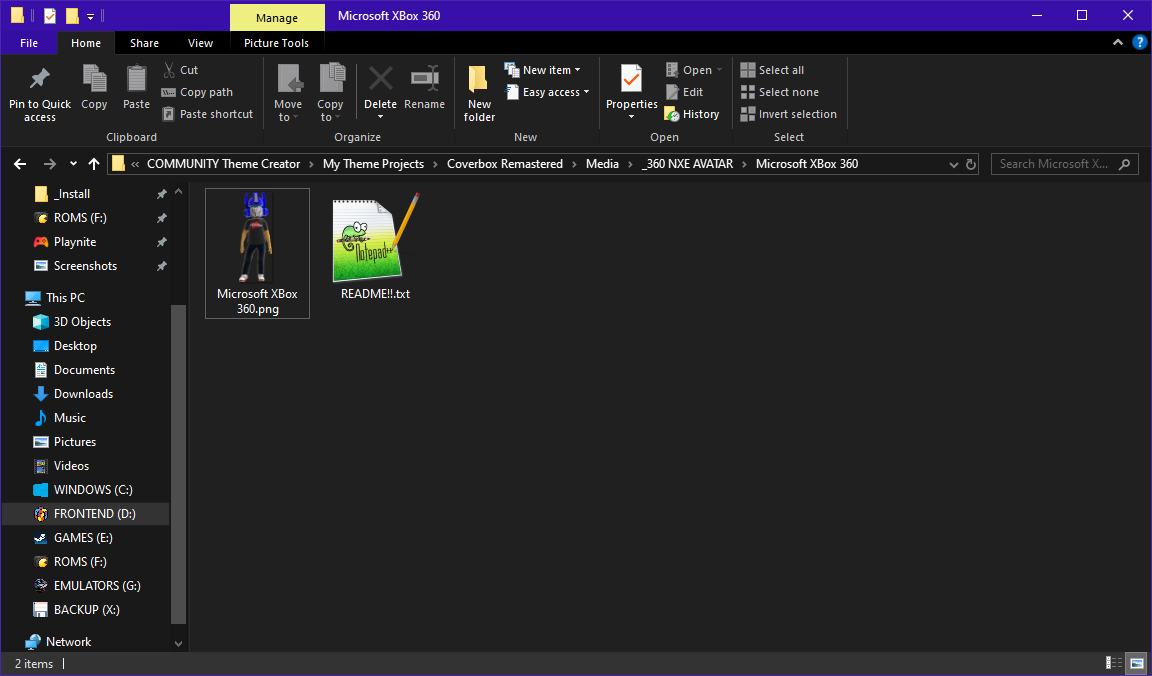This screenshot has height=676, width=1152.
Task: Click Edit in the Open group
Action: [684, 92]
